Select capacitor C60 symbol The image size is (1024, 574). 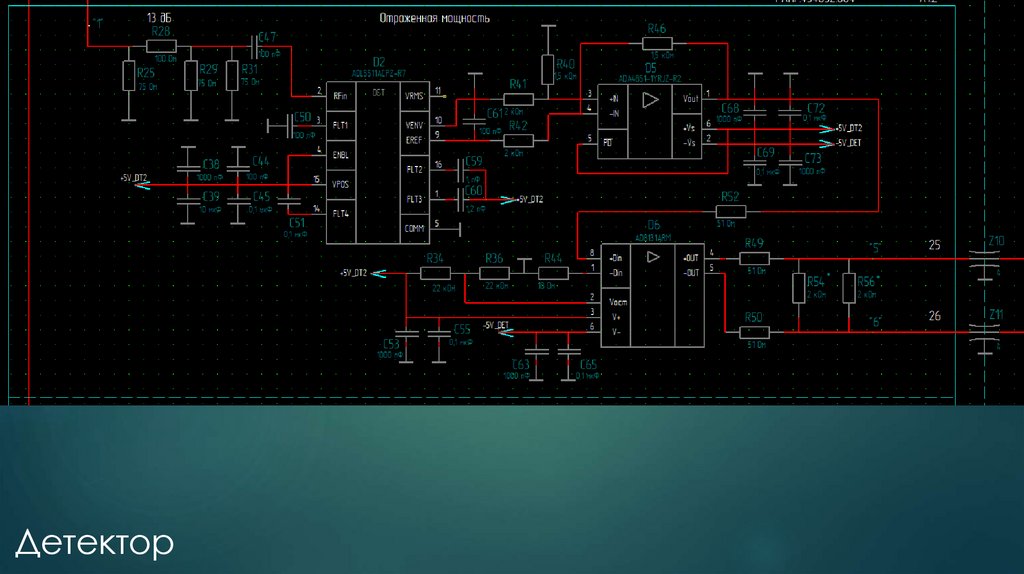(460, 199)
